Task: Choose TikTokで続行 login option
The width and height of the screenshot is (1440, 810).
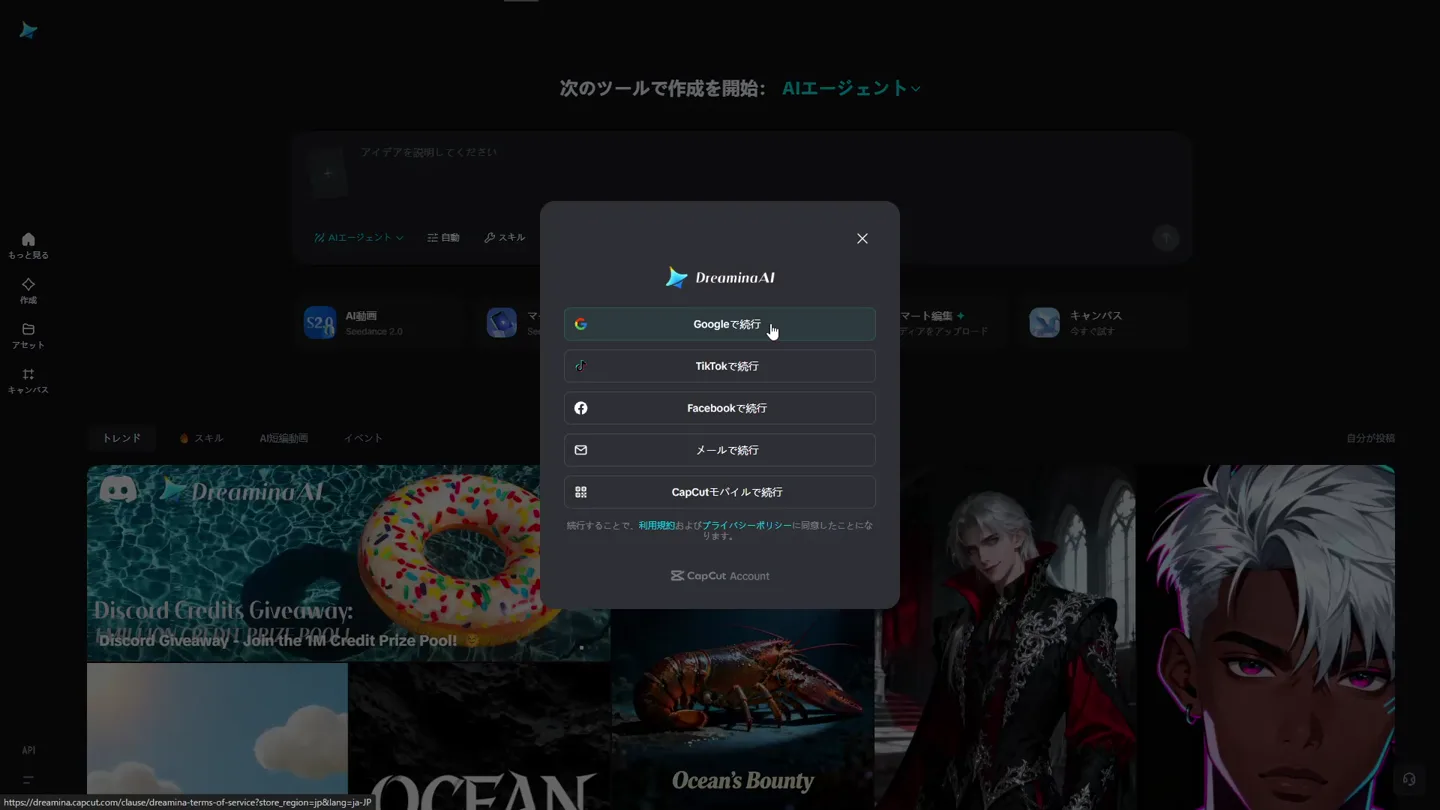Action: click(x=719, y=366)
